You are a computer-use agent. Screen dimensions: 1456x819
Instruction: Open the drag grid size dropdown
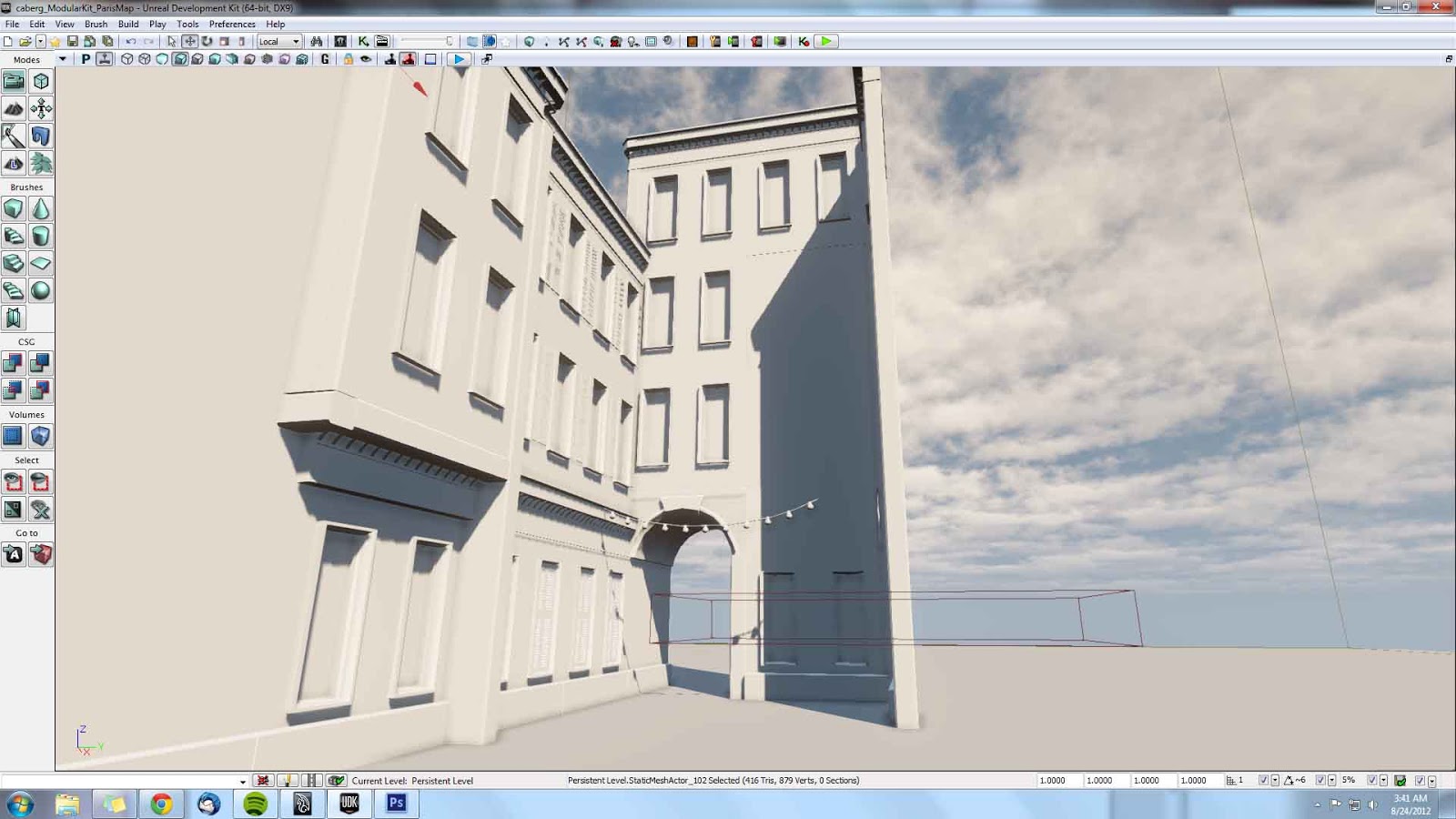1275,780
